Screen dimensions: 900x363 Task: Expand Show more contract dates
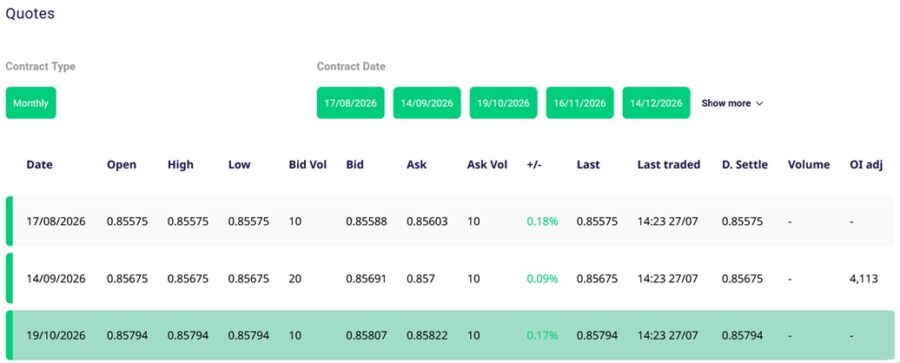click(x=732, y=103)
